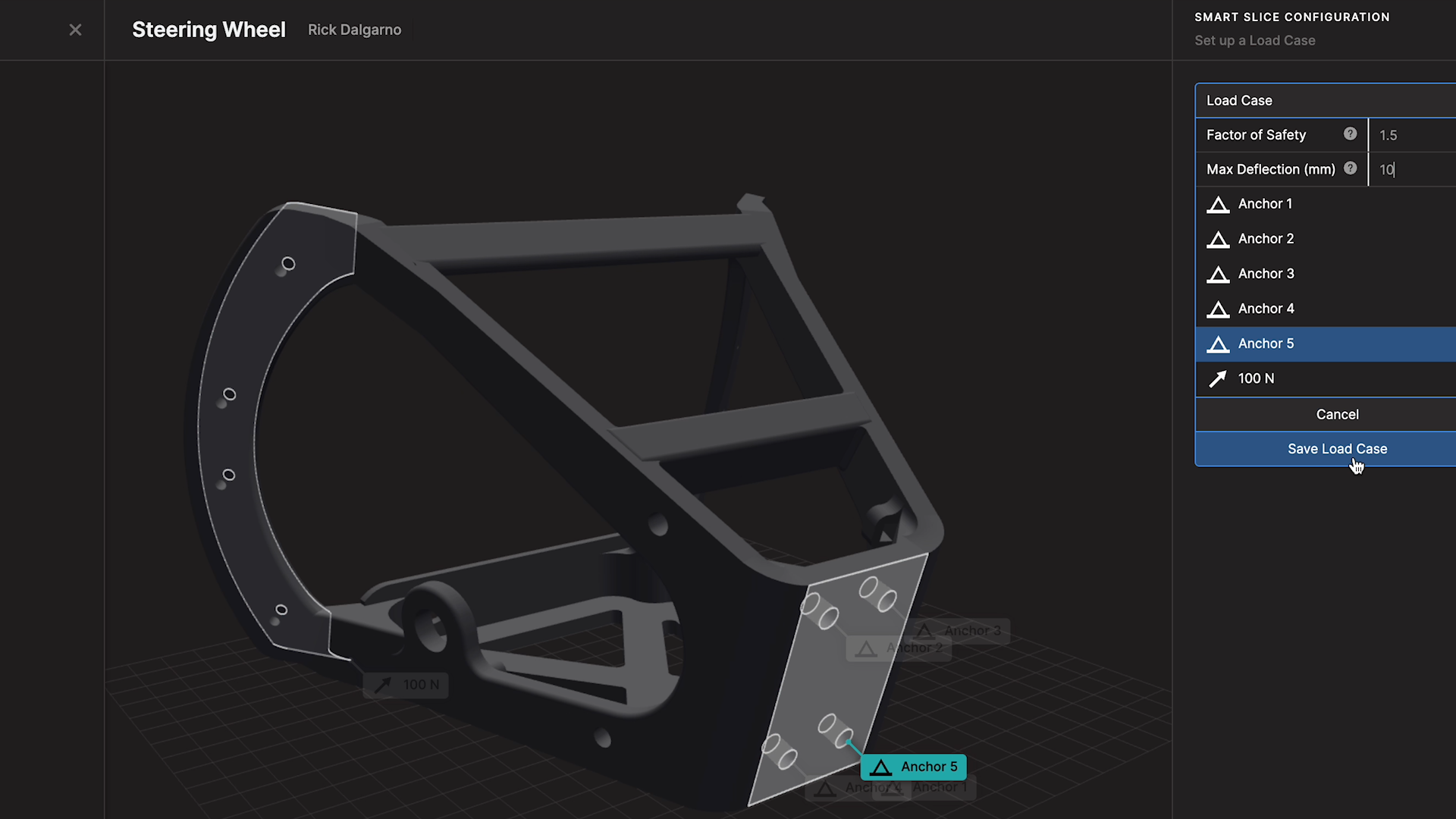Open the Factor of Safety help icon

pyautogui.click(x=1351, y=133)
